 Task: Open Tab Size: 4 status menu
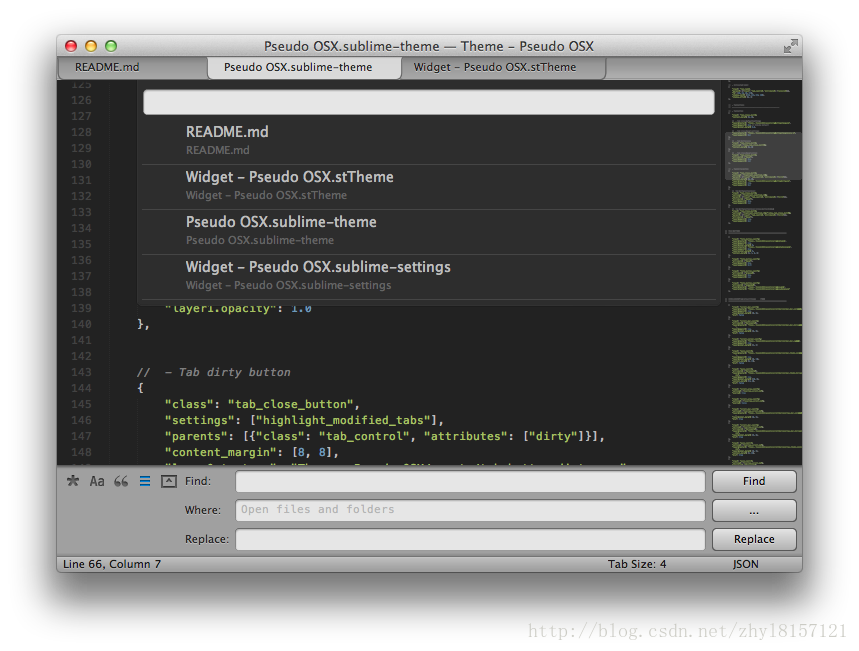point(637,564)
